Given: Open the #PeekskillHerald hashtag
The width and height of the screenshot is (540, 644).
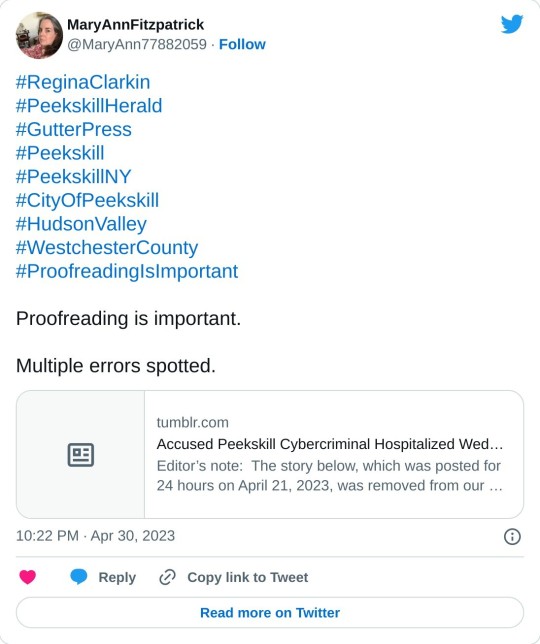Looking at the screenshot, I should (89, 106).
